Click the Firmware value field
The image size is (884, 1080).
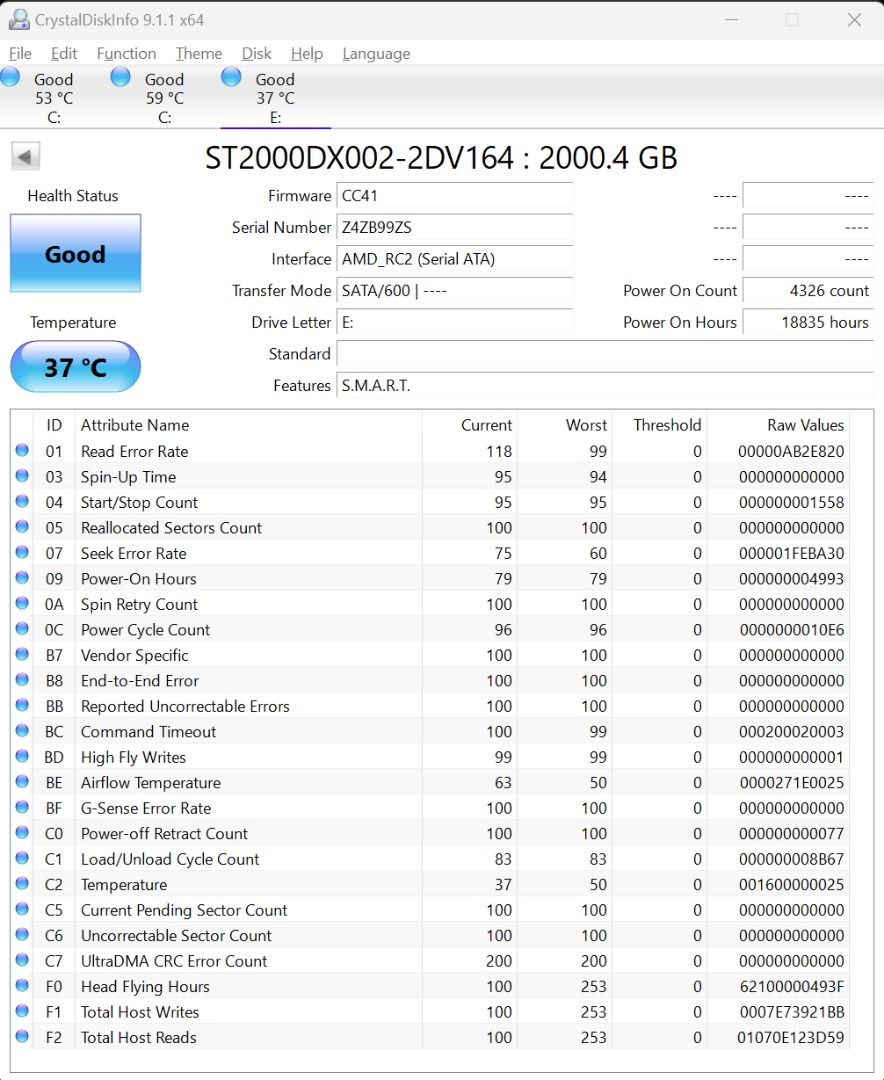(x=455, y=196)
